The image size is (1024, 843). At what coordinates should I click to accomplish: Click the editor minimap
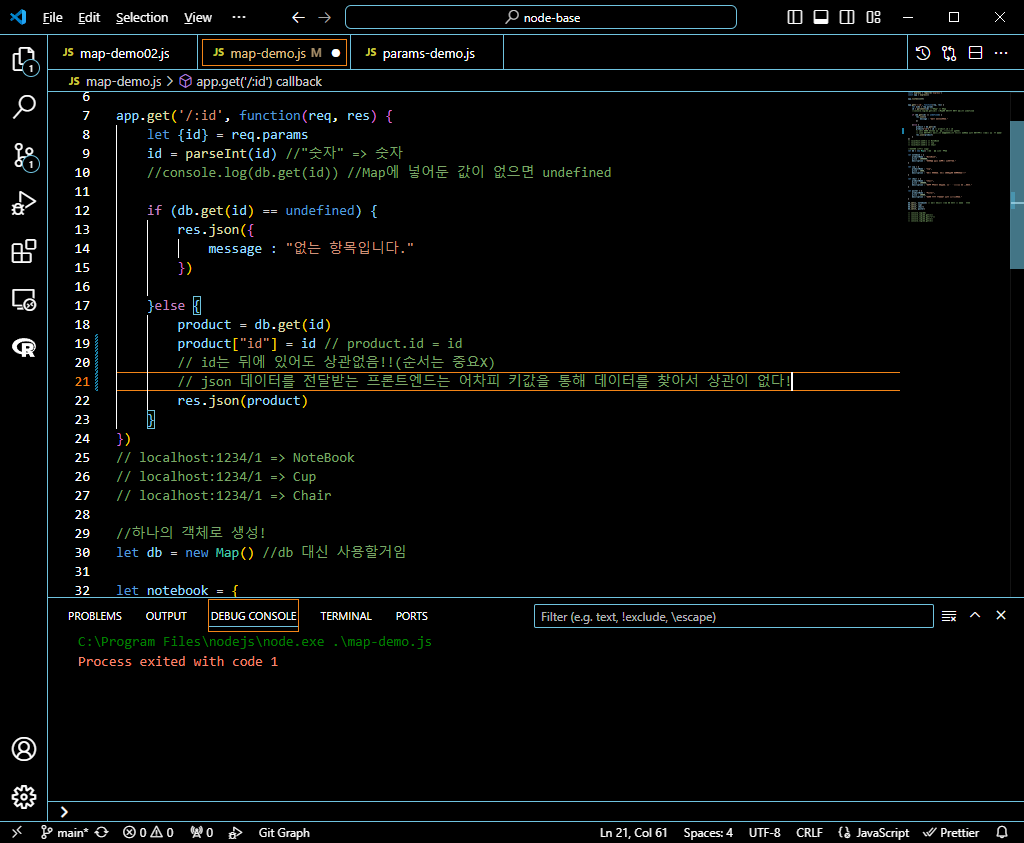(955, 157)
